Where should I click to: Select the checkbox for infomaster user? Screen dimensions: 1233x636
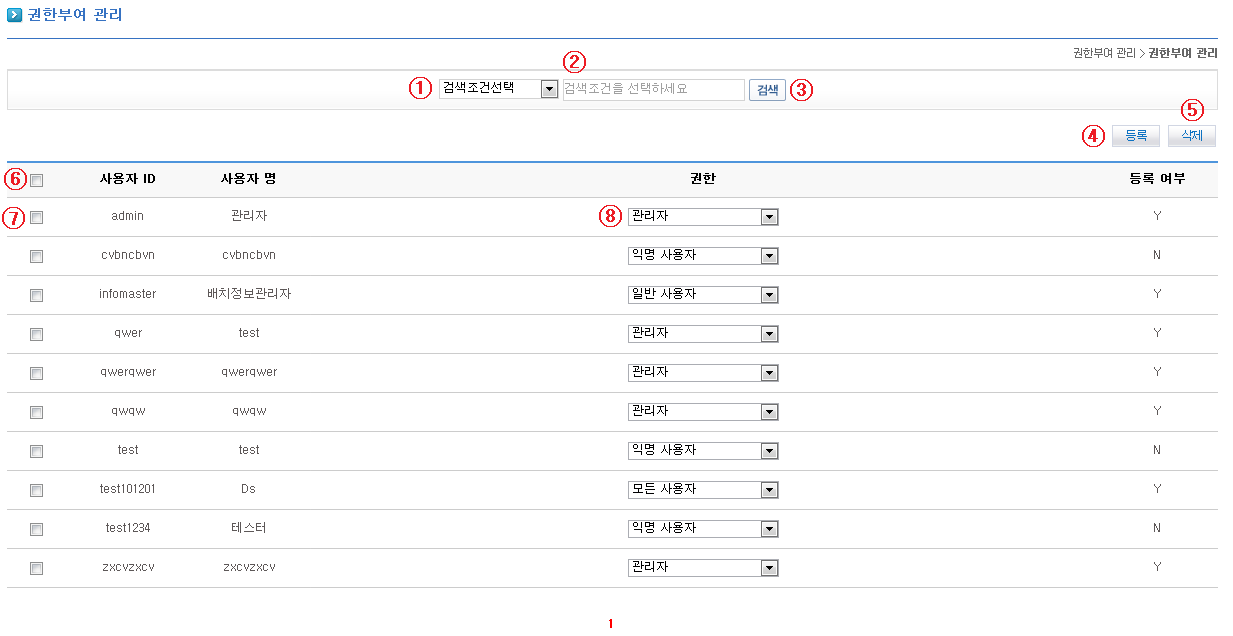click(x=37, y=295)
